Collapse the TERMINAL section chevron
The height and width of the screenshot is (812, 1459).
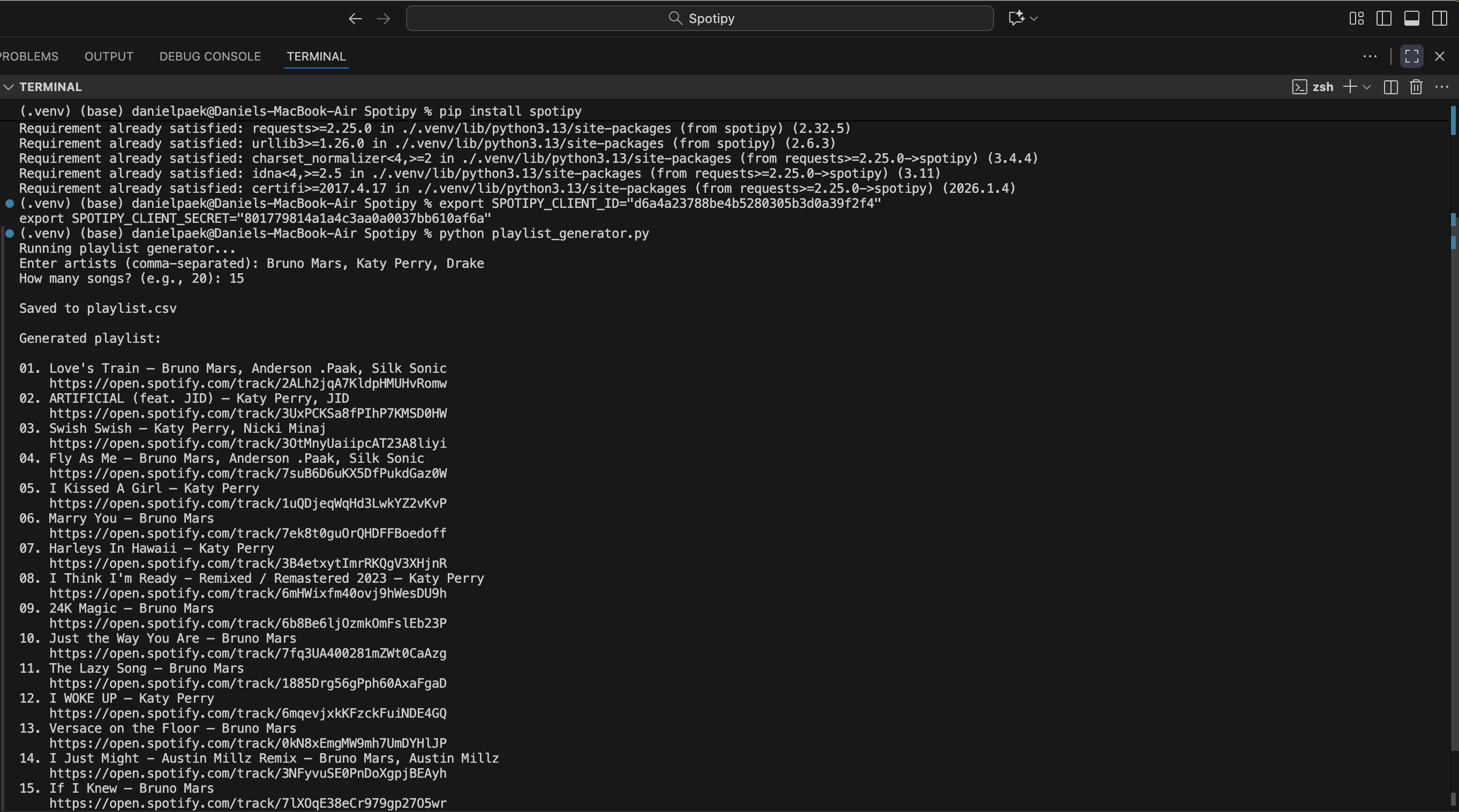tap(9, 87)
